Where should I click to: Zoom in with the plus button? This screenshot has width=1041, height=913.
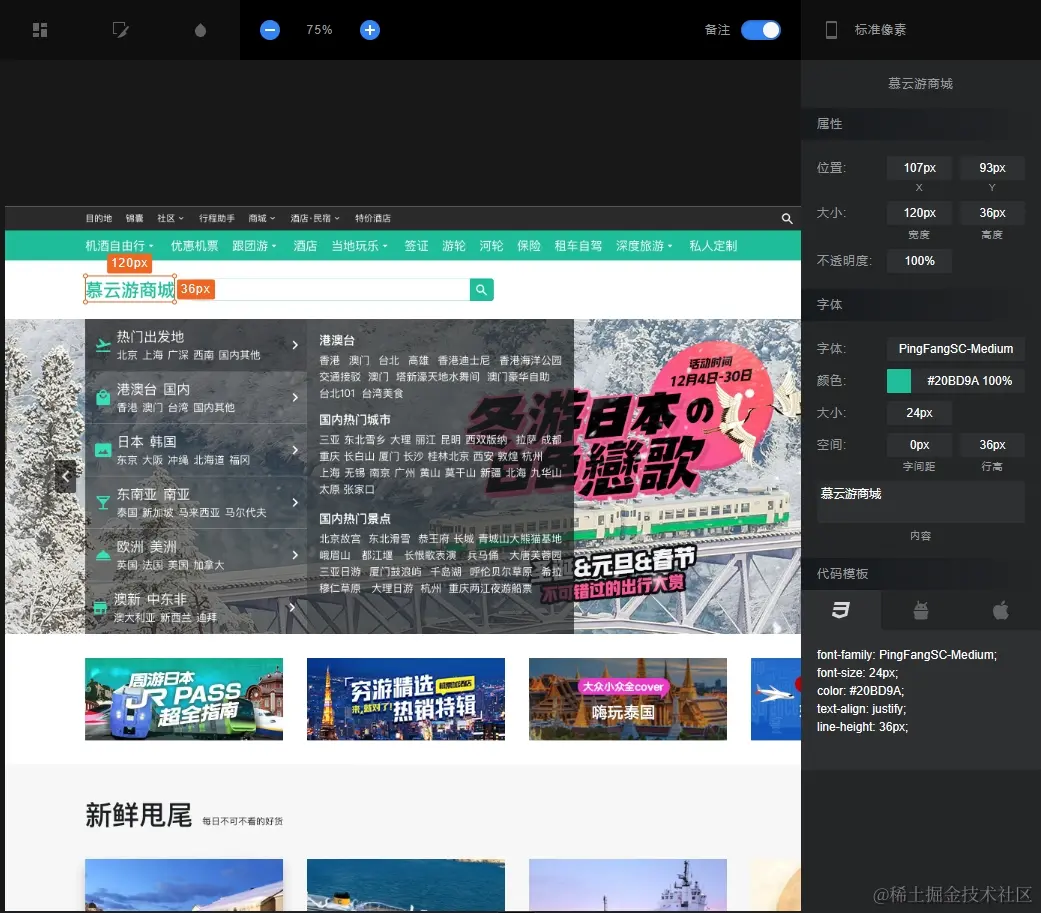[x=370, y=30]
